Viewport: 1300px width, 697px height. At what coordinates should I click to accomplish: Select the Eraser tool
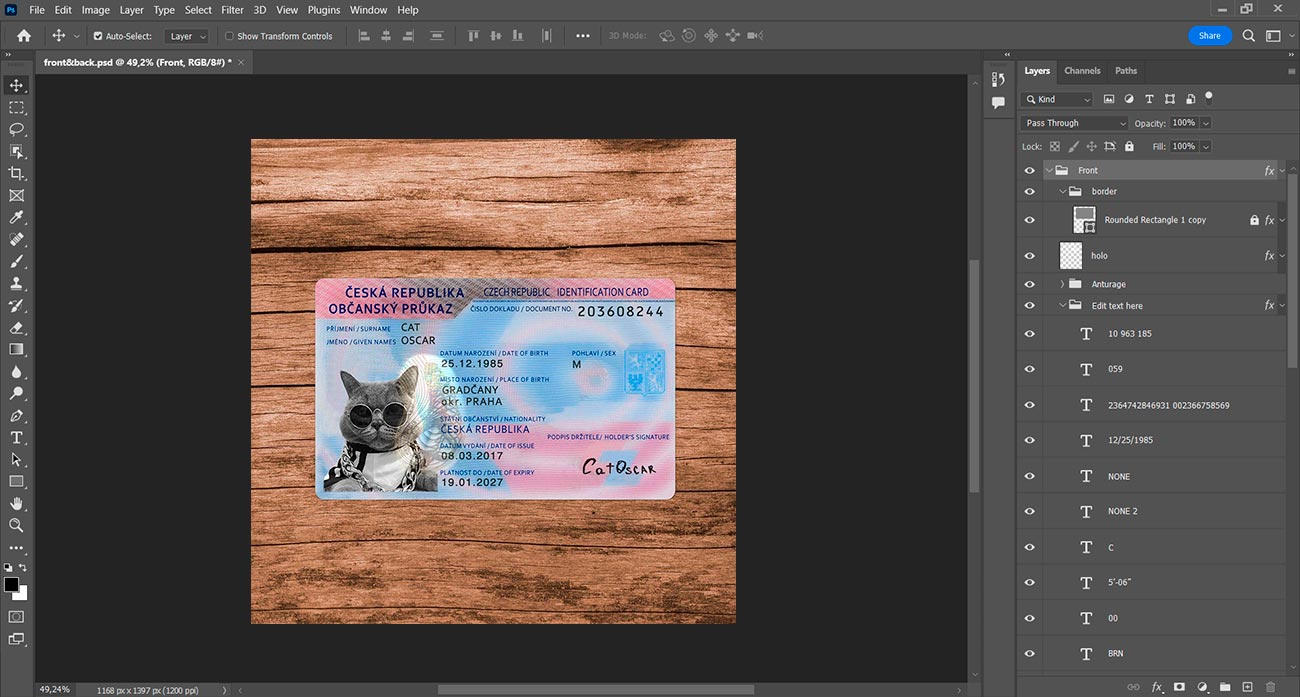click(16, 327)
